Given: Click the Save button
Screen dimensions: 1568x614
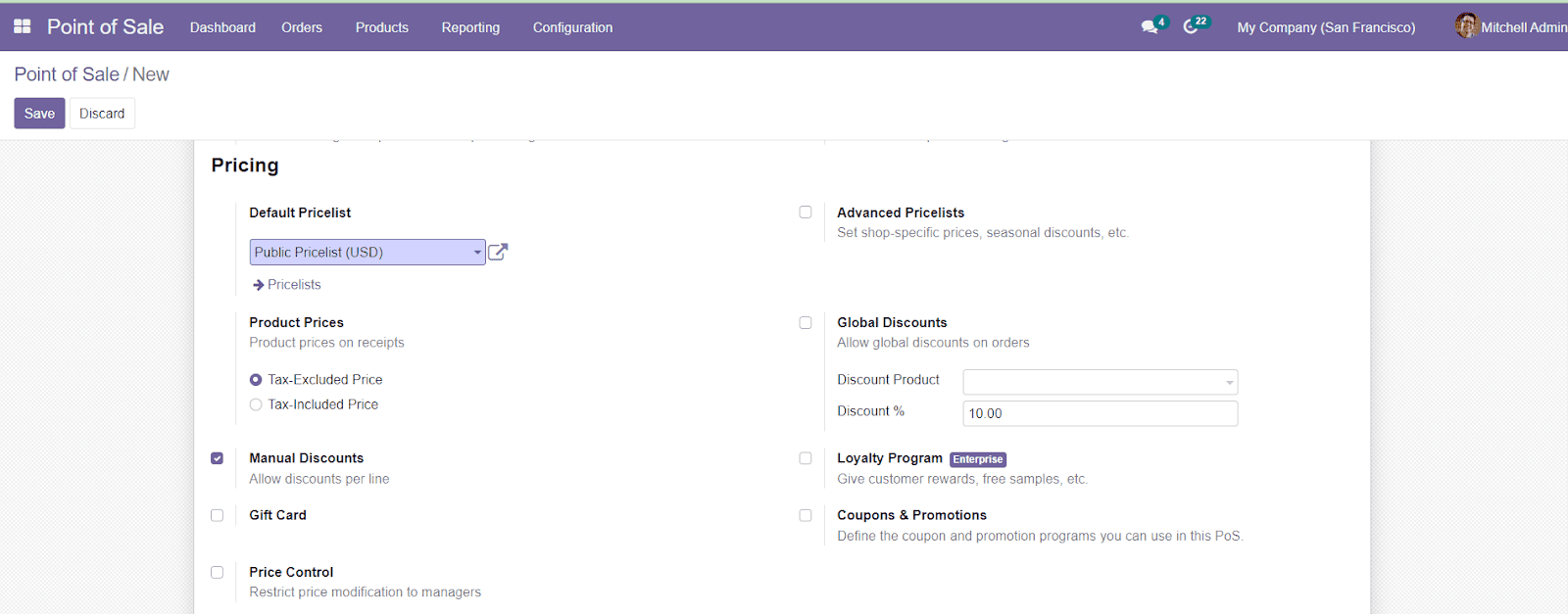Looking at the screenshot, I should [x=39, y=114].
